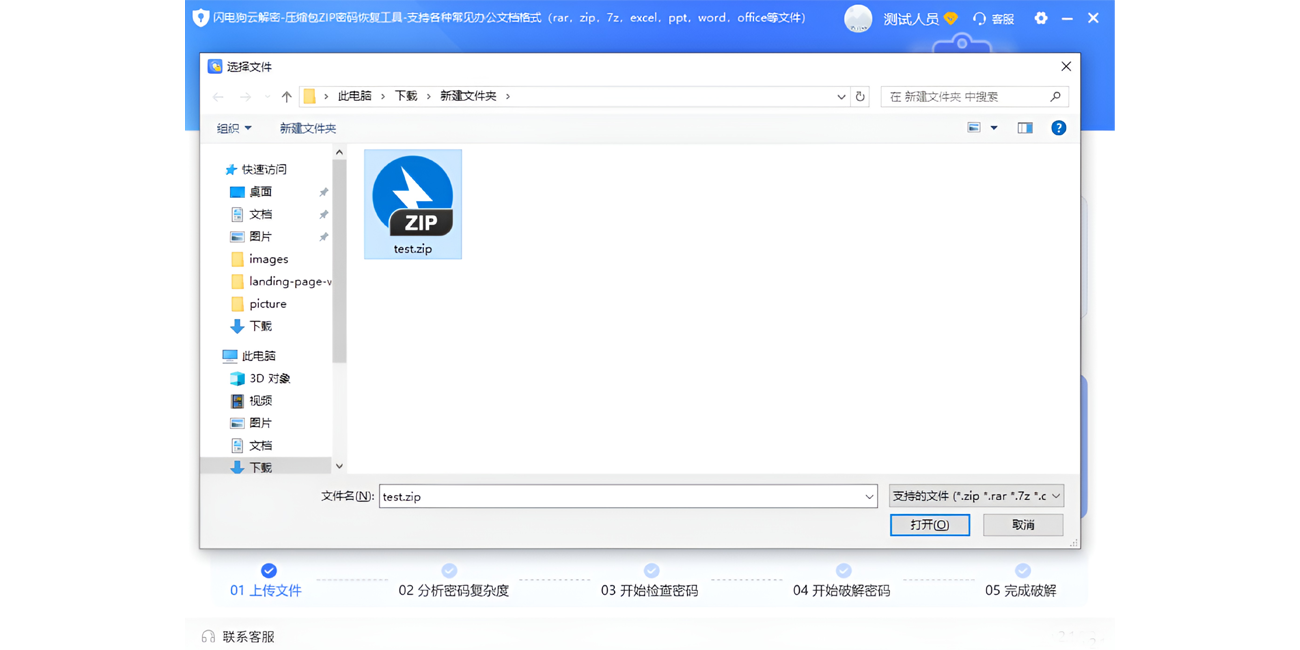Click the yellow VIP diamond badge
The width and height of the screenshot is (1300, 650).
click(951, 17)
